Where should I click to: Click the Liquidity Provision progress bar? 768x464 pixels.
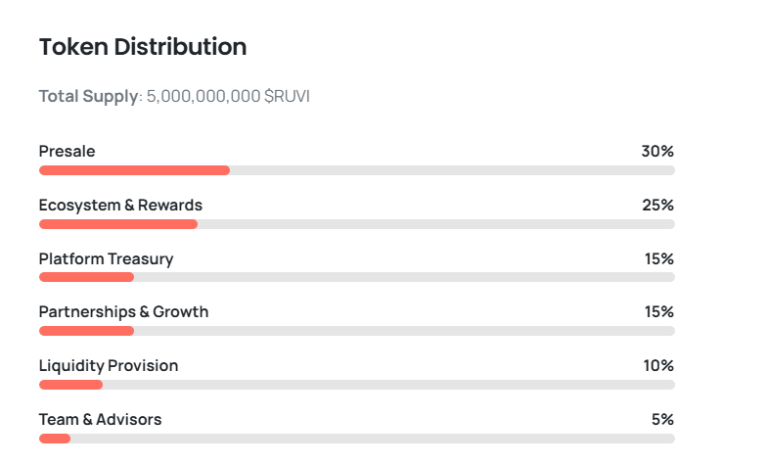(356, 384)
